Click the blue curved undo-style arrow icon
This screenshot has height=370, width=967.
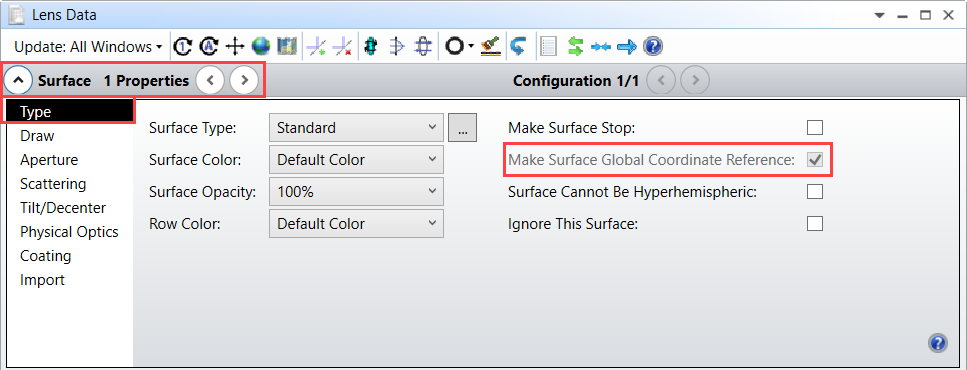(518, 46)
